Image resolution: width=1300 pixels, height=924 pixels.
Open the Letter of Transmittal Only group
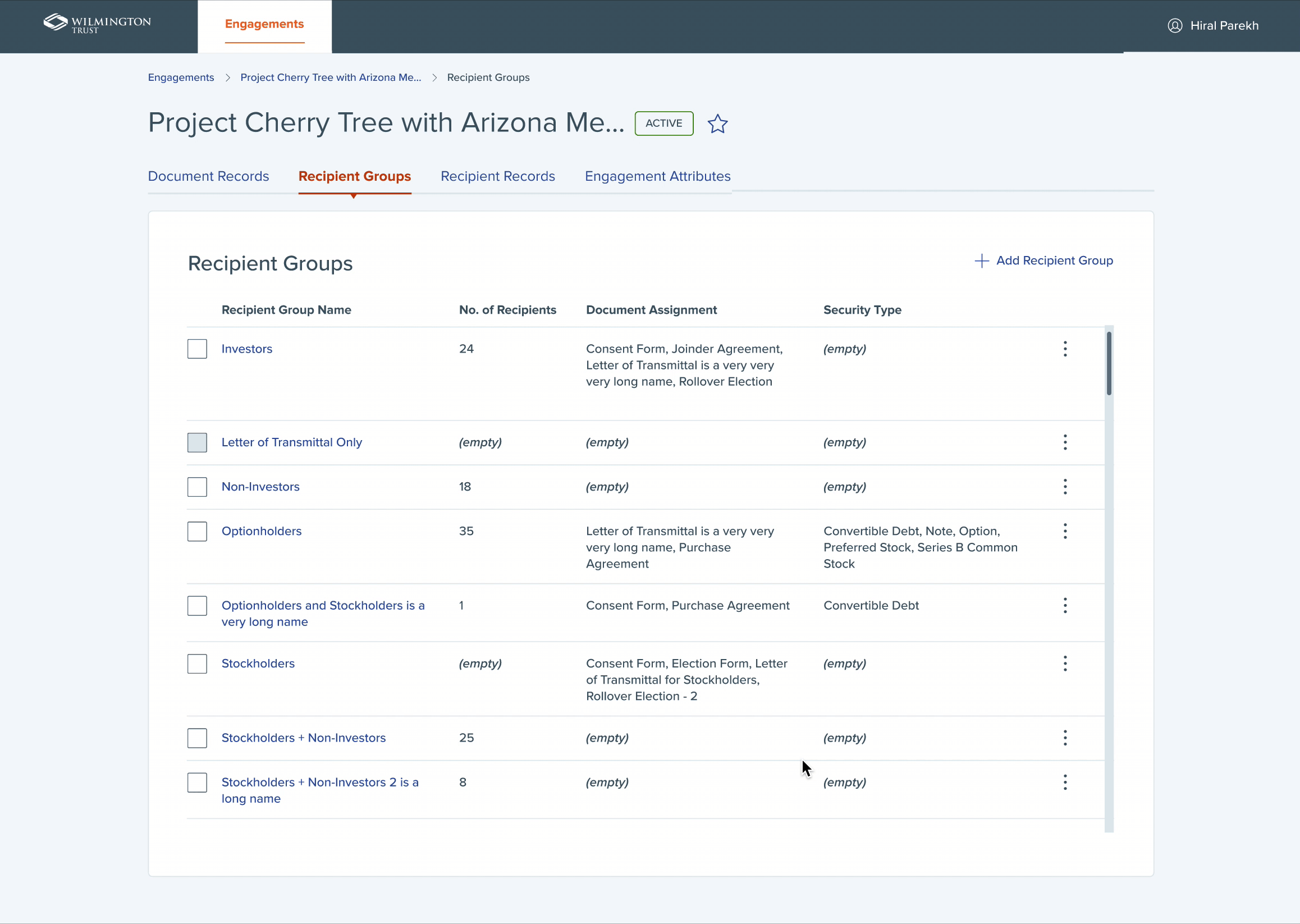(292, 442)
